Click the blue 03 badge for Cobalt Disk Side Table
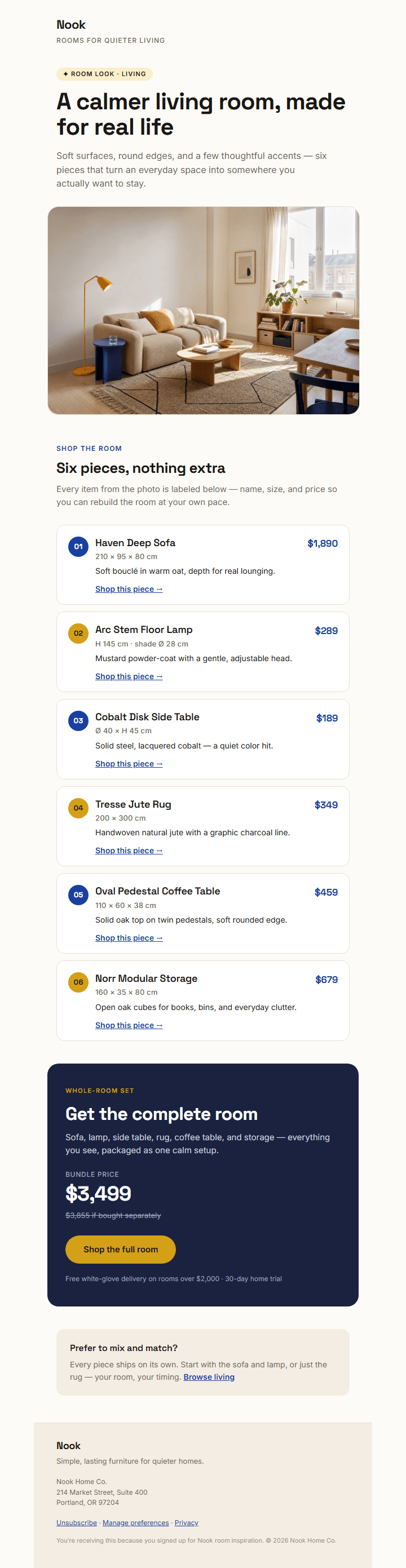Screen dimensions: 406x1568 click(x=78, y=721)
